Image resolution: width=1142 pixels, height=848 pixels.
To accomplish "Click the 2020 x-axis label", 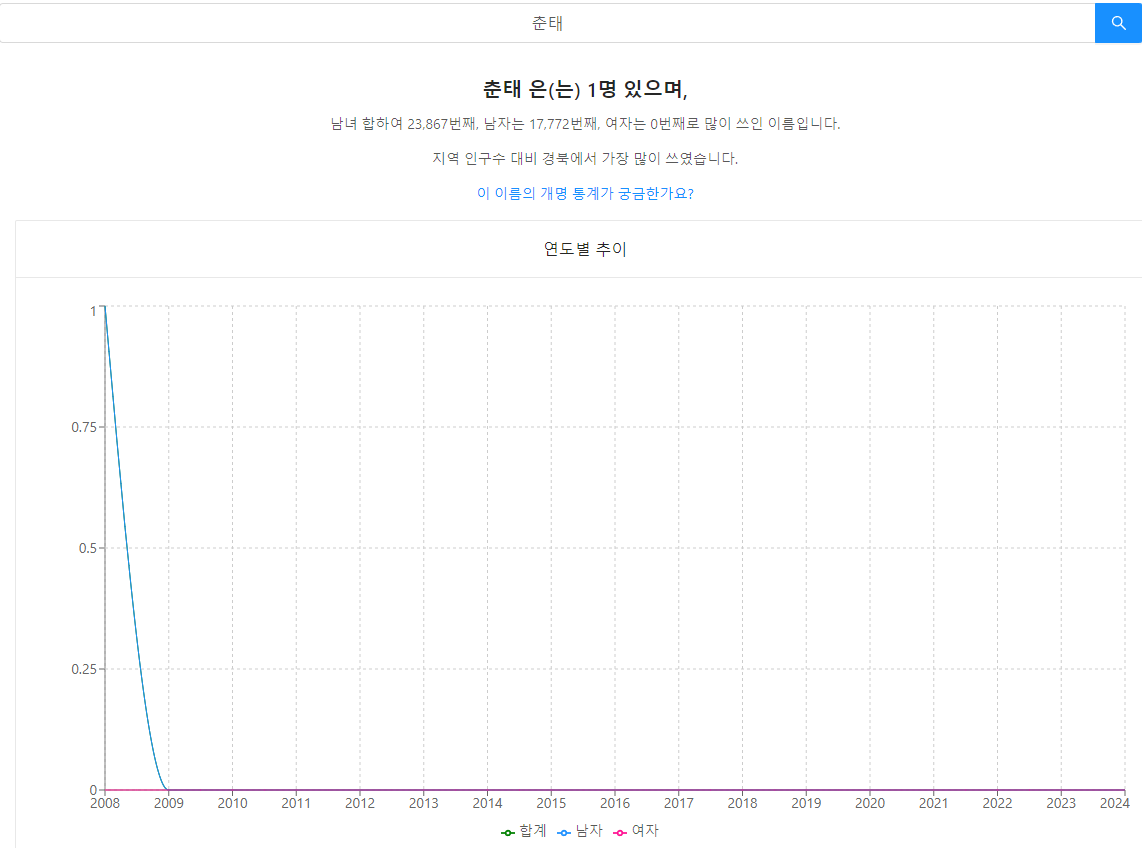I will 870,803.
